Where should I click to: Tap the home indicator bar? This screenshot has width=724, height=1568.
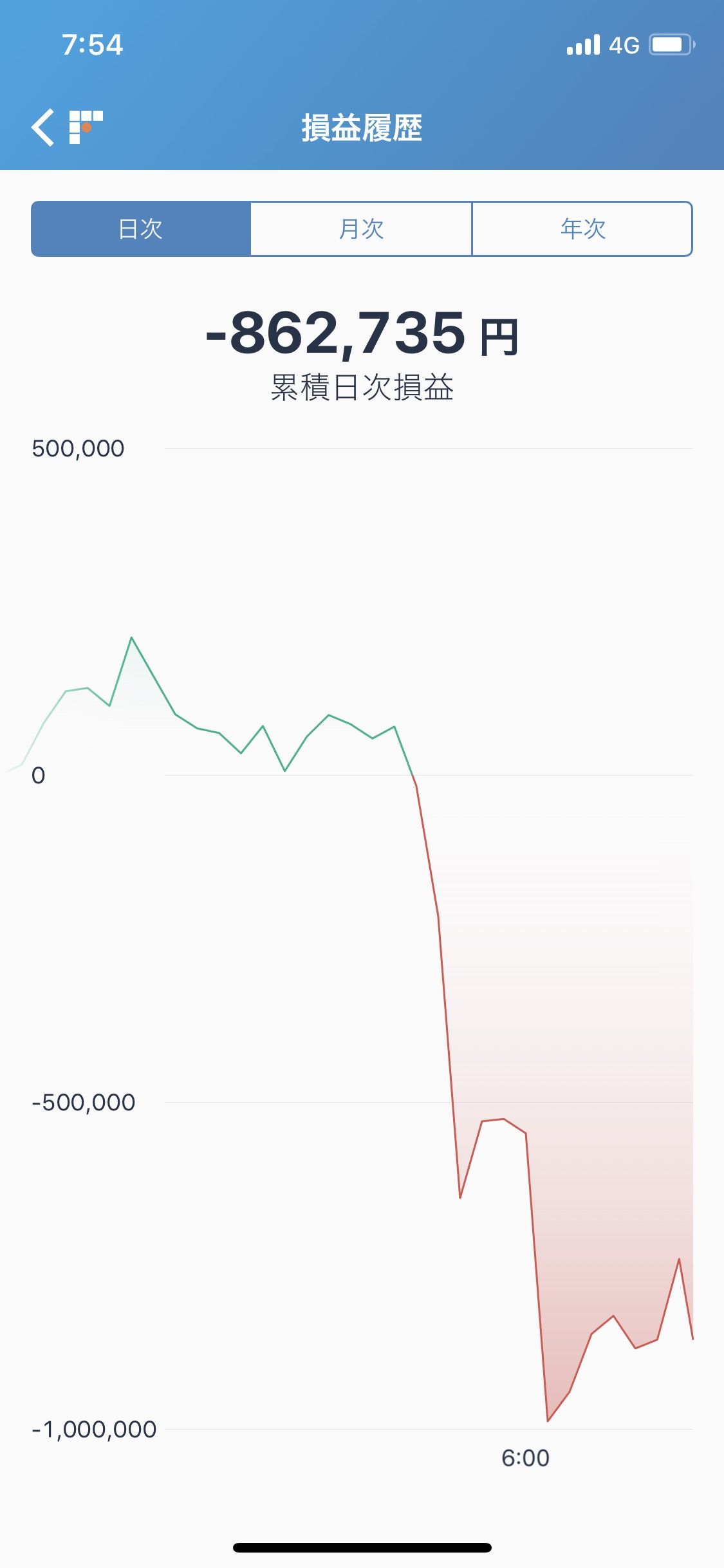(x=362, y=1547)
